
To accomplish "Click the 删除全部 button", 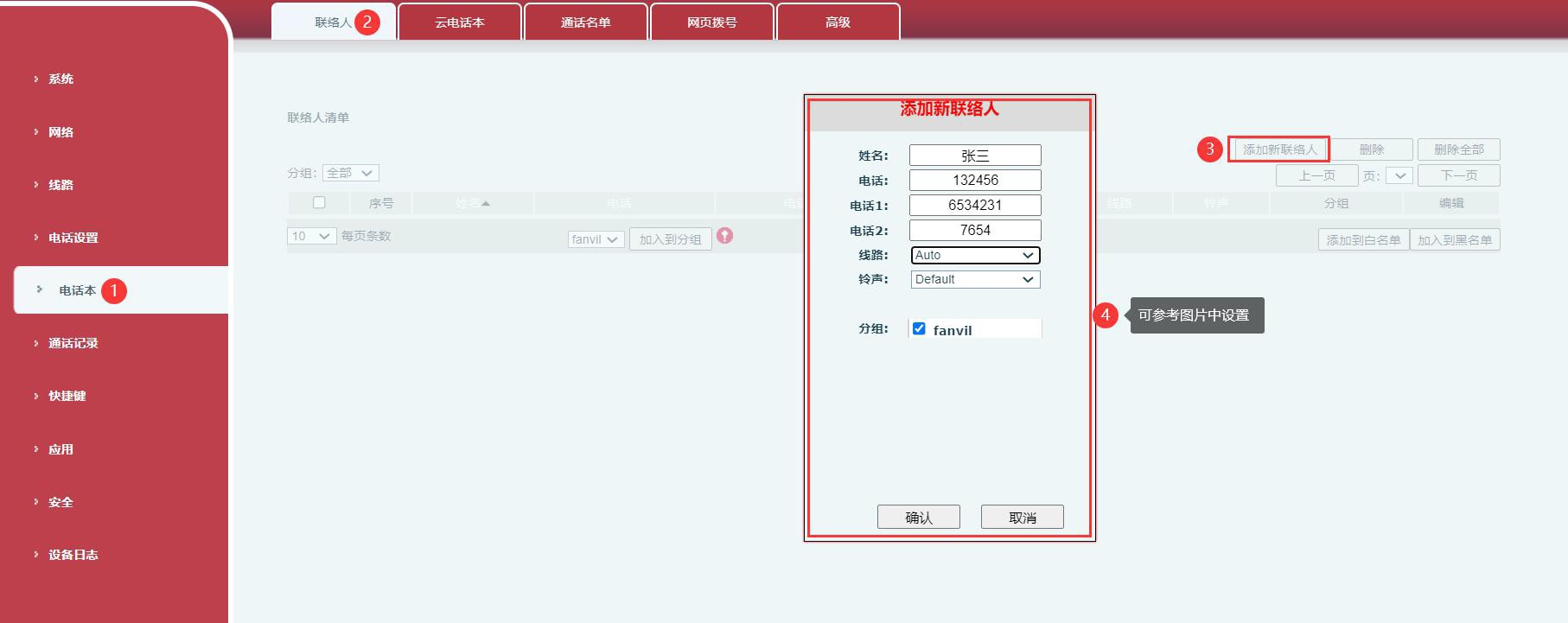I will tap(1459, 149).
